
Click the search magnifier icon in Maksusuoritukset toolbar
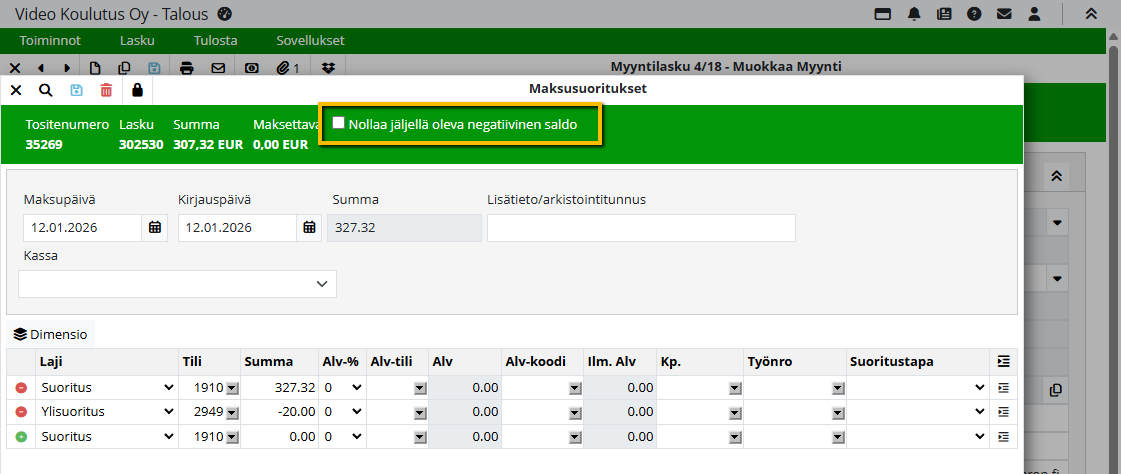(x=45, y=90)
